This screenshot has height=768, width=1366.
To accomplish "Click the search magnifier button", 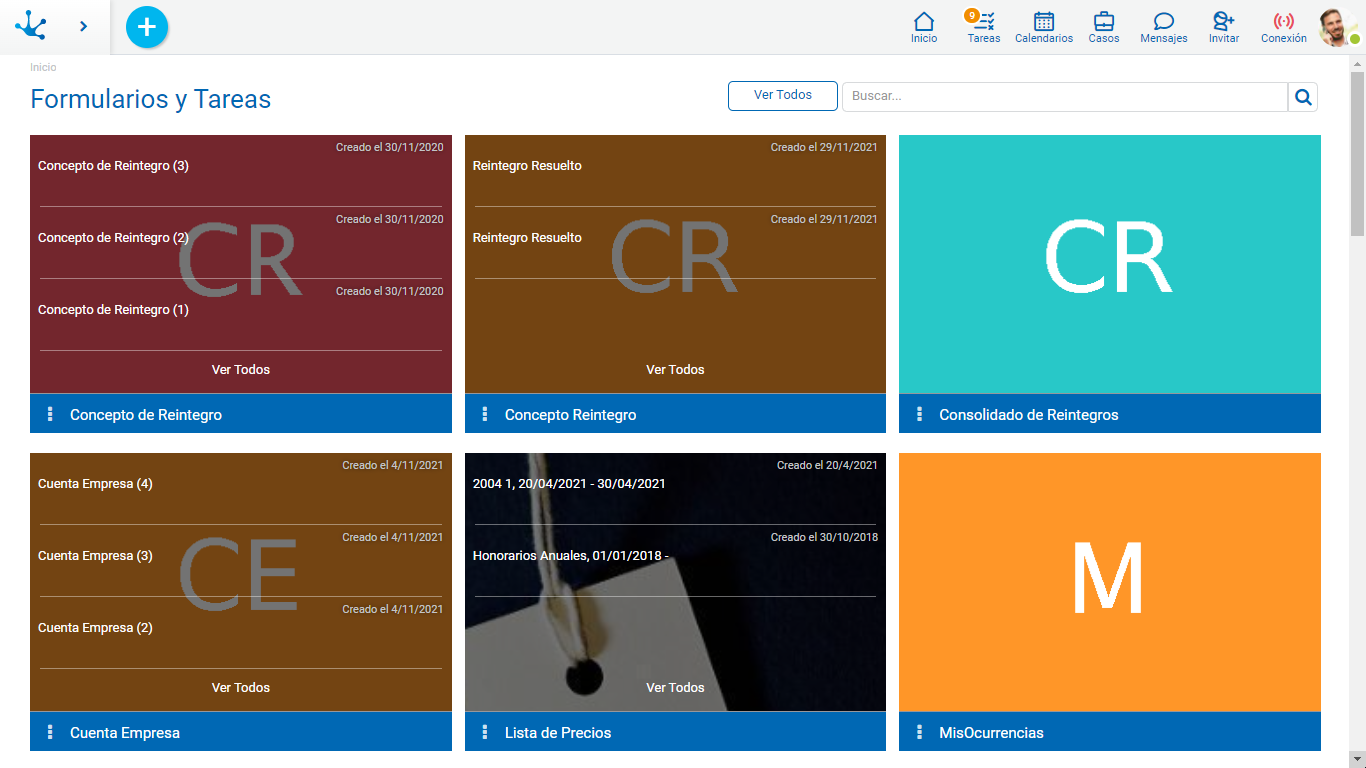I will [1303, 97].
